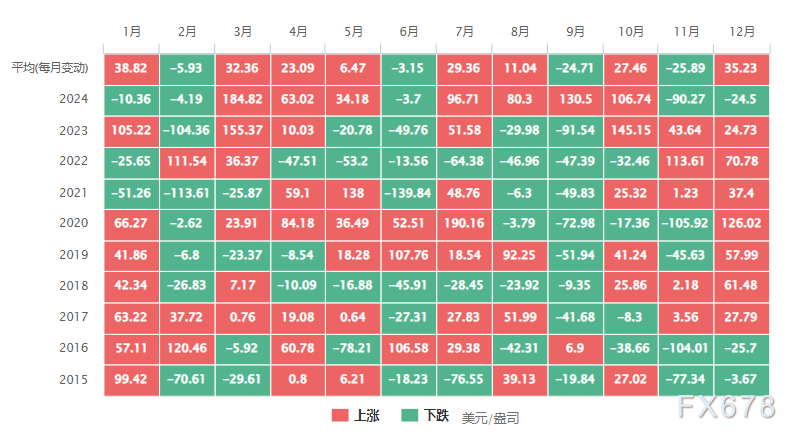Select the 126.02 cell for December 2020
Viewport: 806px width, 442px height.
click(x=741, y=224)
